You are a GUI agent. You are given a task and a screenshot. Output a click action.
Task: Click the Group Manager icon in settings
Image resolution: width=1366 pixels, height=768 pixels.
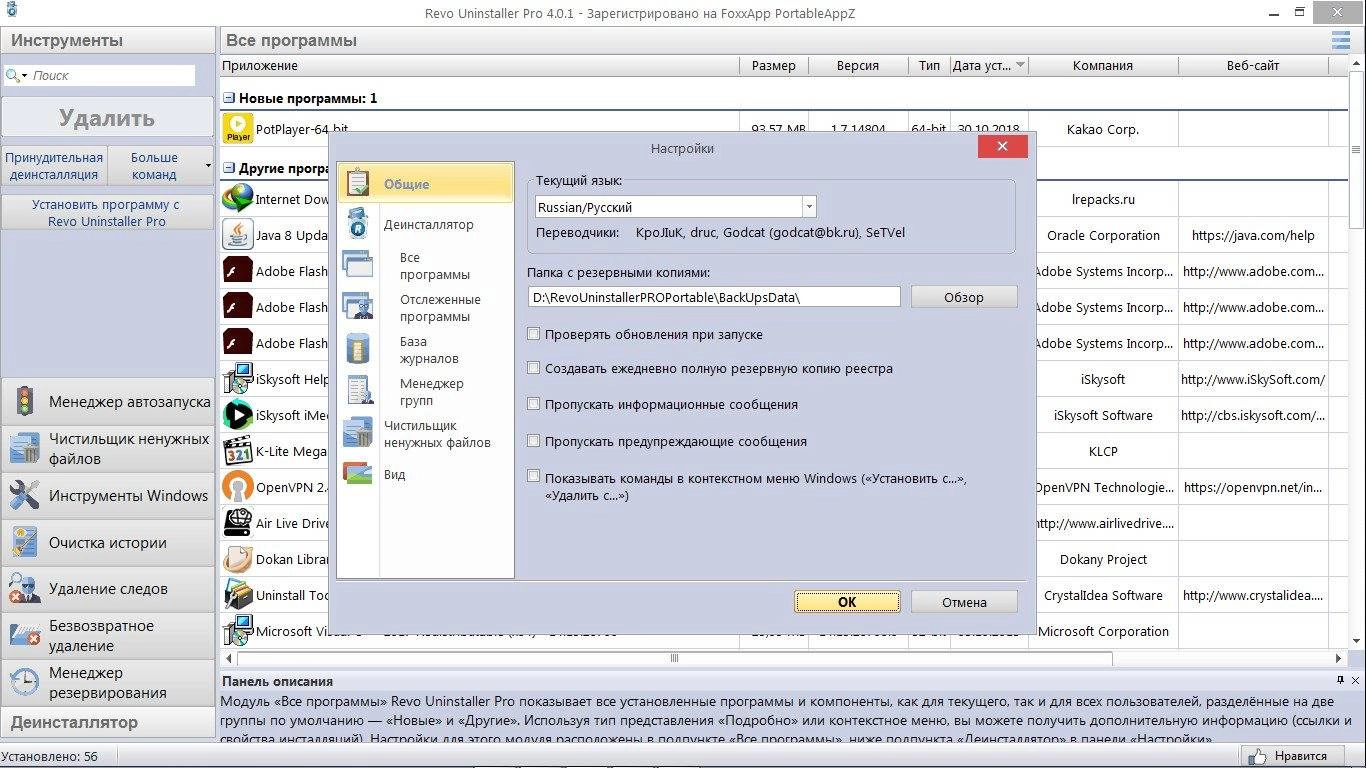pos(358,390)
